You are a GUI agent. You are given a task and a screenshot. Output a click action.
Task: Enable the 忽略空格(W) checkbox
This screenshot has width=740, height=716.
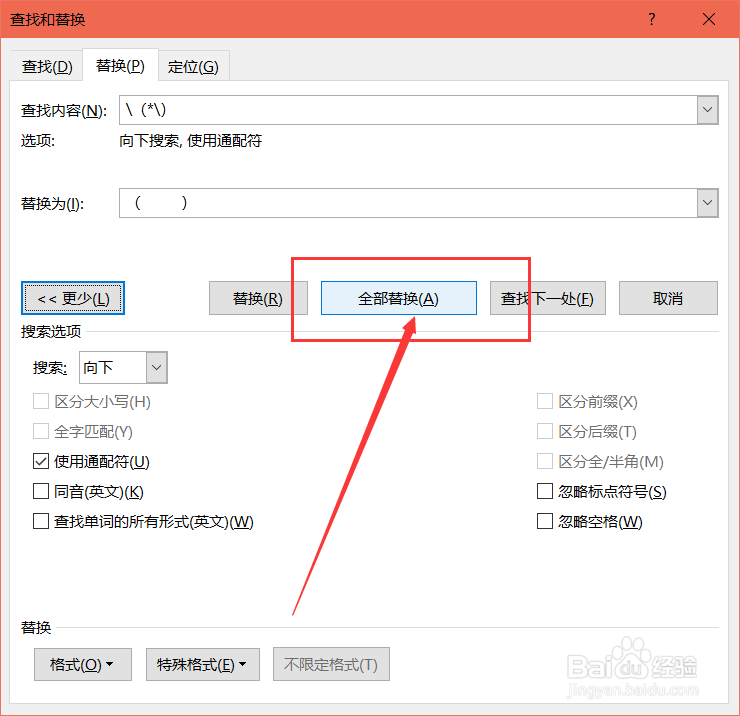[x=545, y=522]
